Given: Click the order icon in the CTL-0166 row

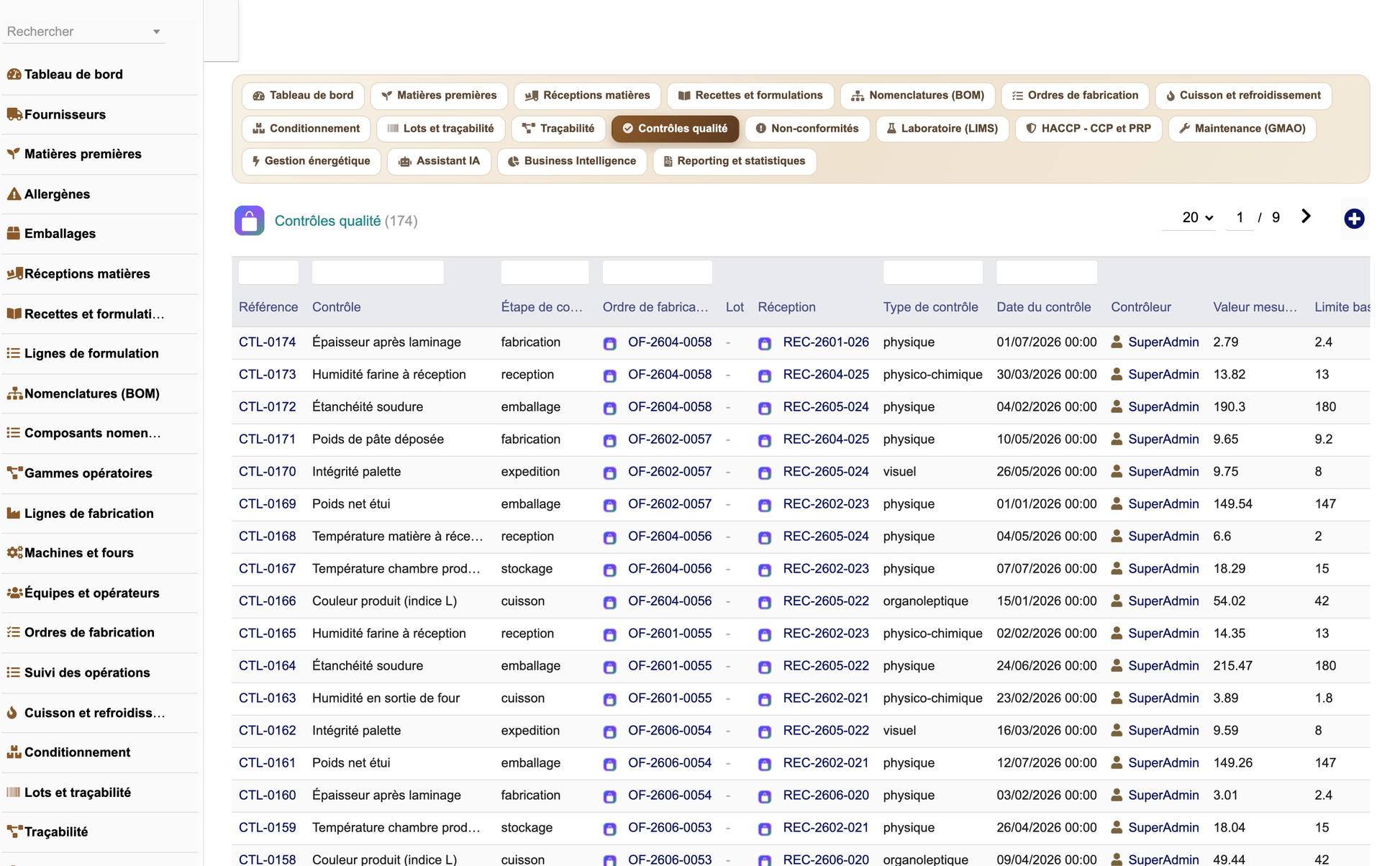Looking at the screenshot, I should pos(610,602).
